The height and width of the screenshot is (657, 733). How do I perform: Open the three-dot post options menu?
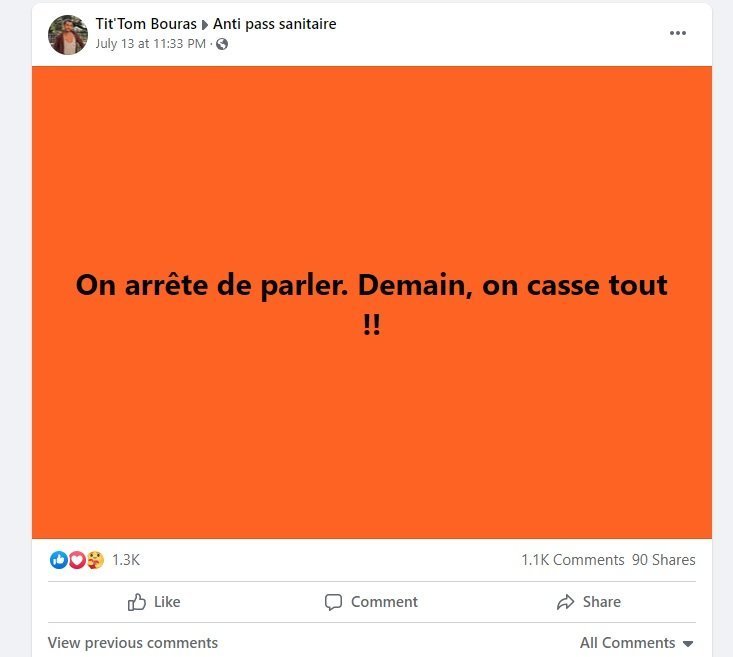coord(677,33)
